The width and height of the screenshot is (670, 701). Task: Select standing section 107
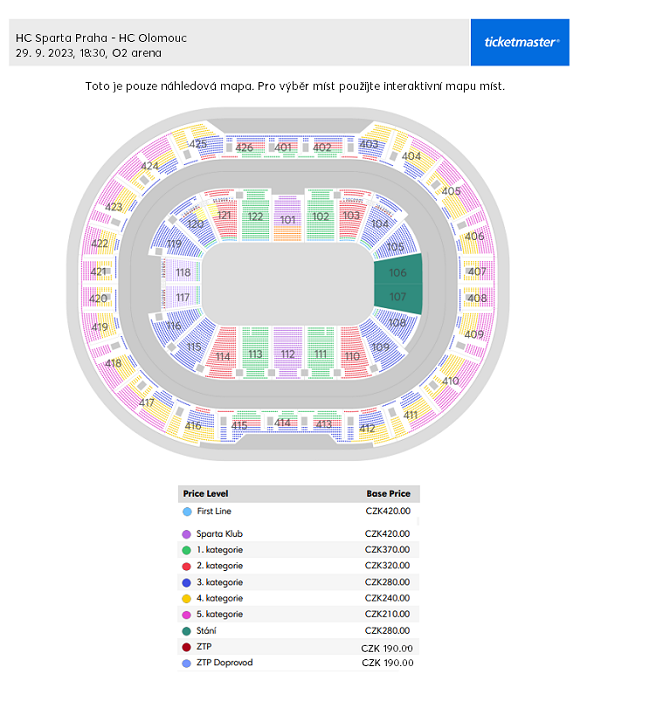coord(398,299)
